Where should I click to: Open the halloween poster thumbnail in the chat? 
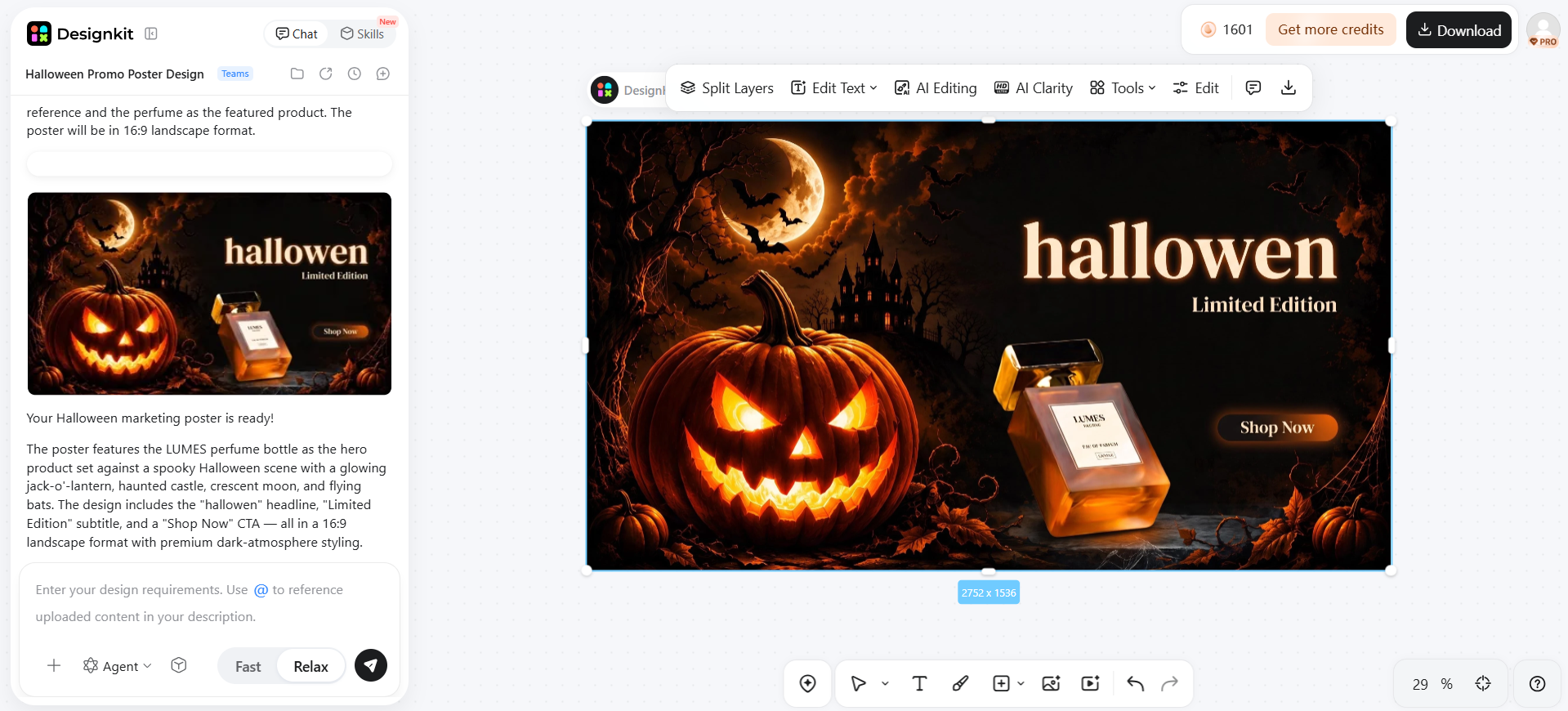(209, 293)
